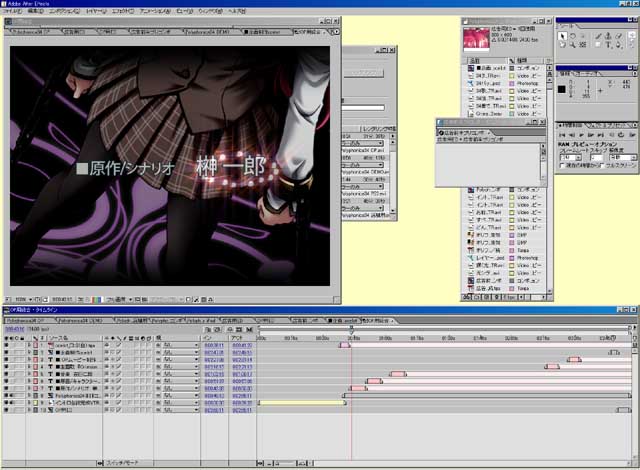This screenshot has width=640, height=470.
Task: Click layer 7 Out point timecode
Action: click(242, 388)
